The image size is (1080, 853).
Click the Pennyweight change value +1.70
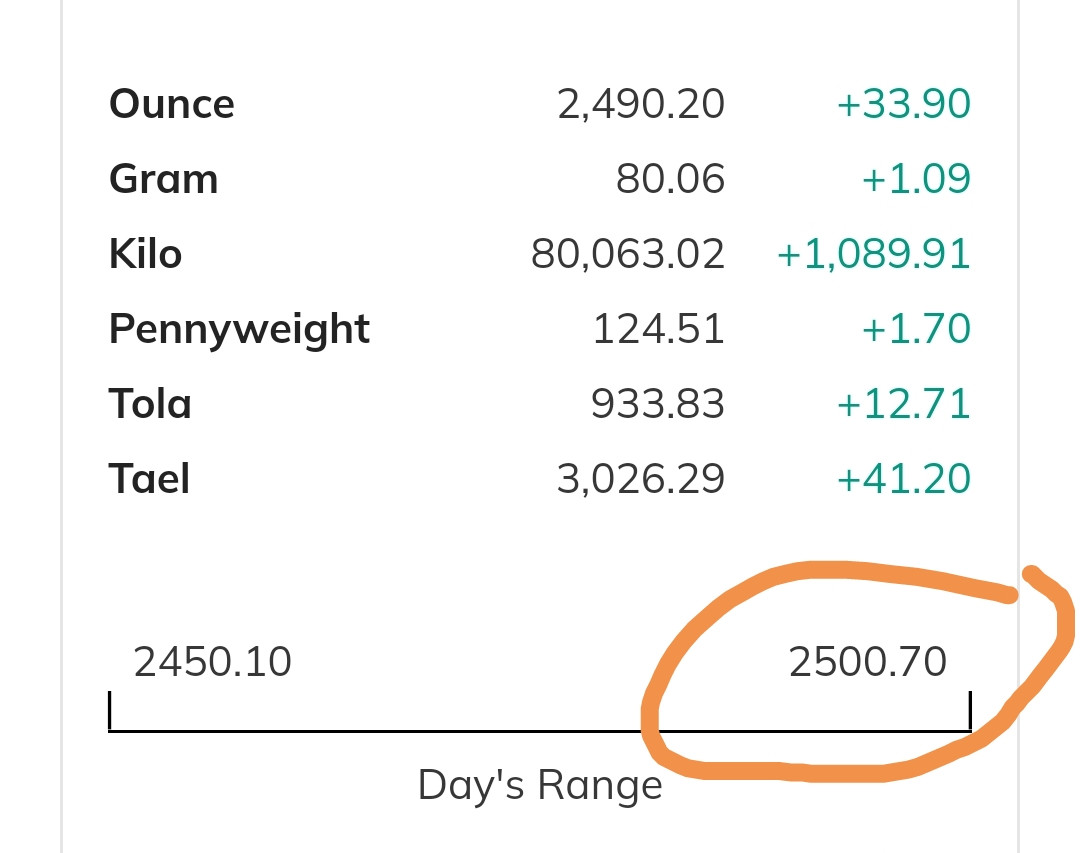(x=915, y=329)
